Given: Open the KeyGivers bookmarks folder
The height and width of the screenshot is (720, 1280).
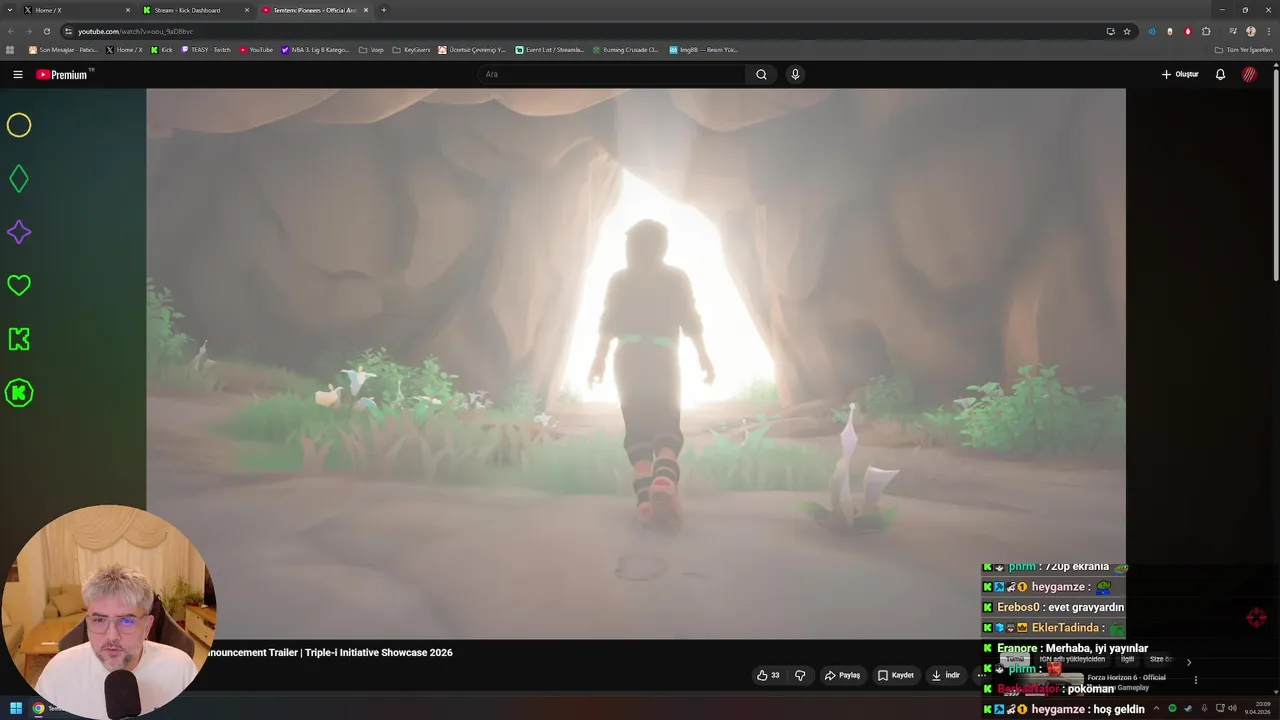Looking at the screenshot, I should pyautogui.click(x=411, y=49).
